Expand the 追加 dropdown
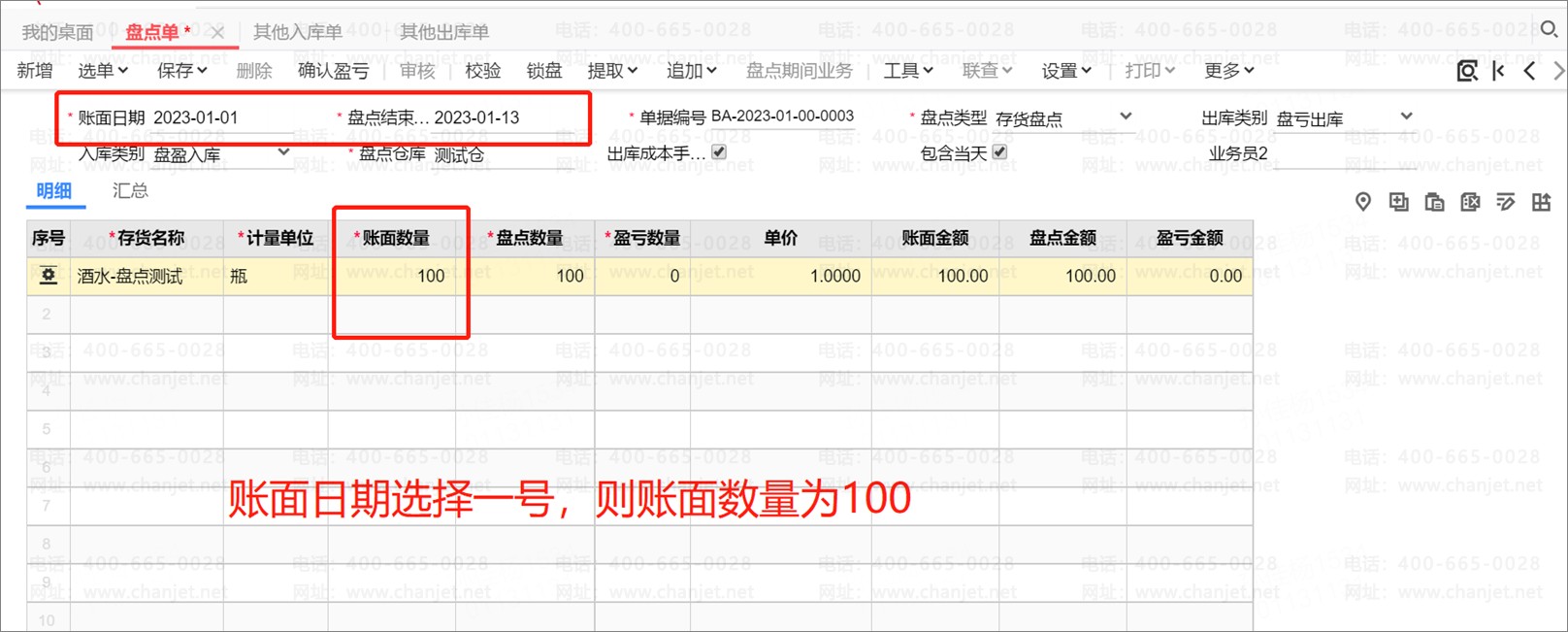The width and height of the screenshot is (1568, 632). [691, 70]
